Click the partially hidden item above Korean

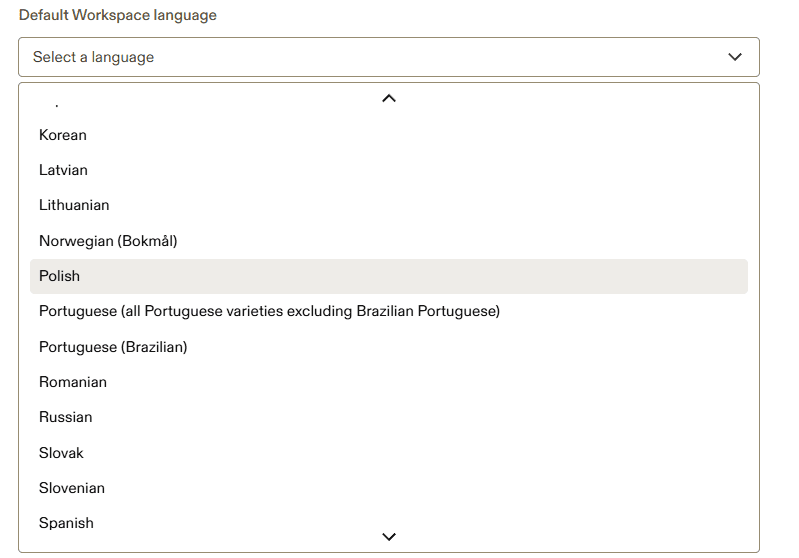tap(57, 104)
